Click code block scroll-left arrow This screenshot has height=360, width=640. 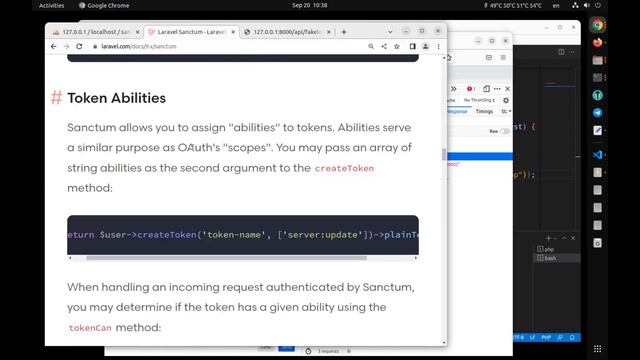click(70, 258)
